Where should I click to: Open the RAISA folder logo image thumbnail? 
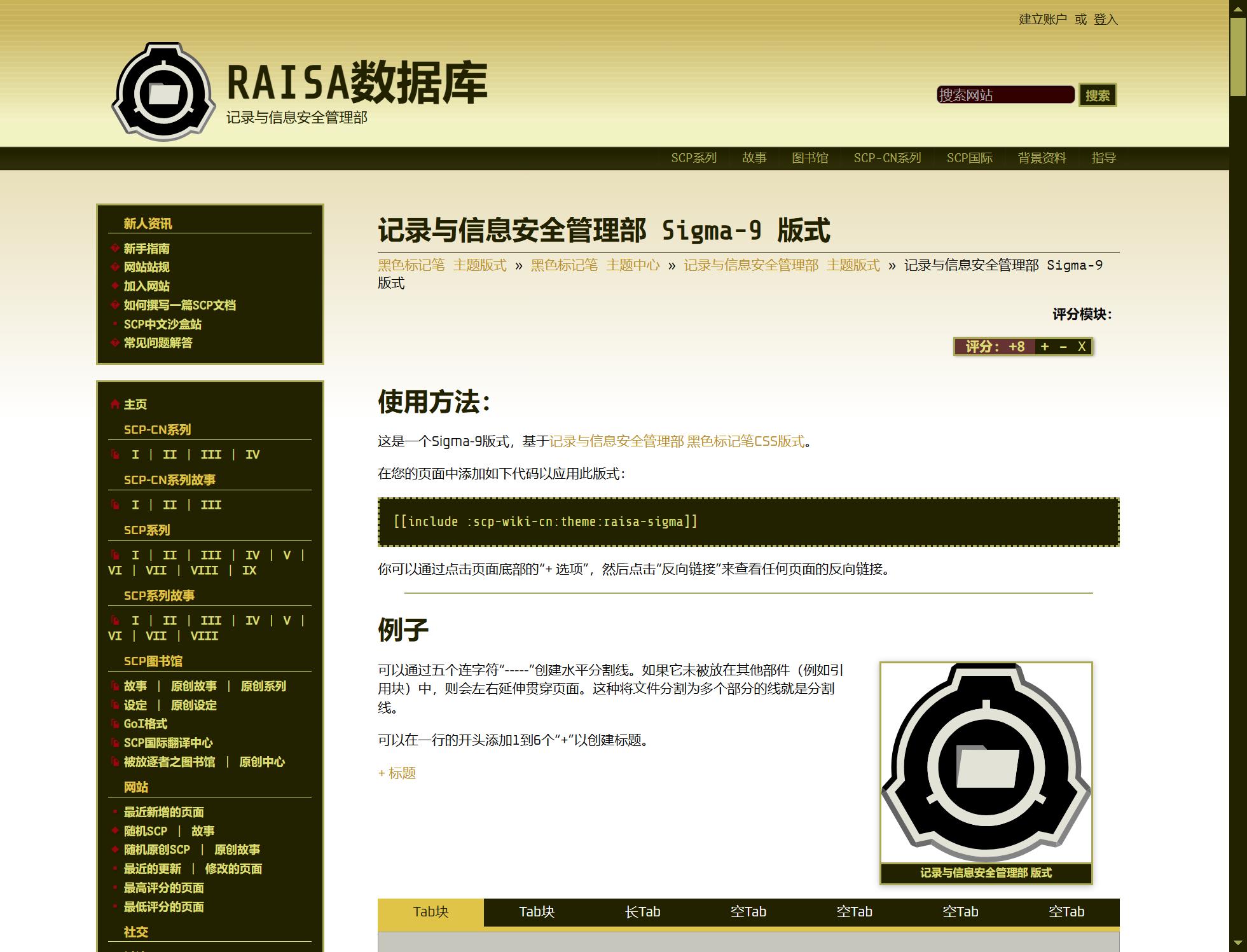[986, 763]
